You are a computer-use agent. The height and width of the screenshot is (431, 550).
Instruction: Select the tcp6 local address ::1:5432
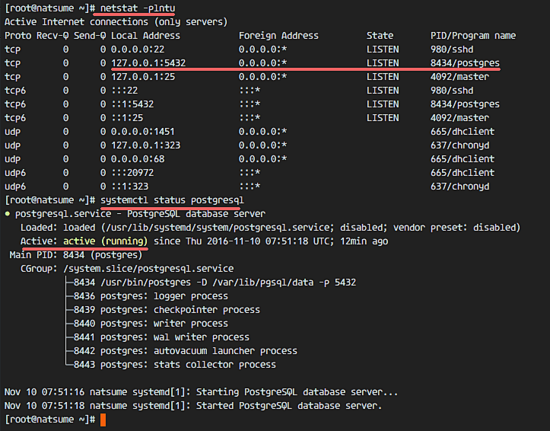click(x=132, y=104)
